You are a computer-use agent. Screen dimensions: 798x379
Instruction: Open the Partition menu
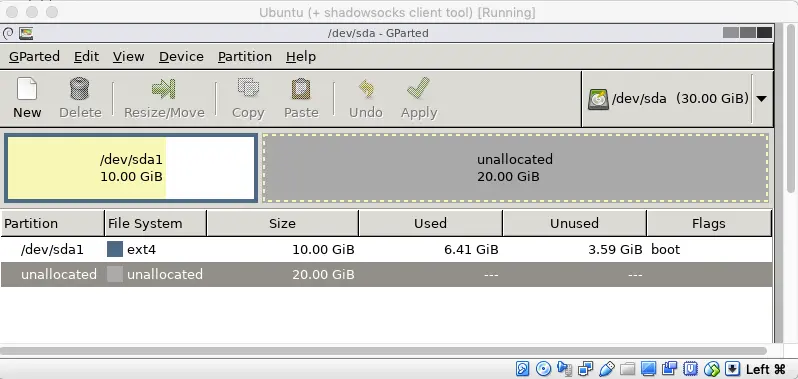[245, 56]
